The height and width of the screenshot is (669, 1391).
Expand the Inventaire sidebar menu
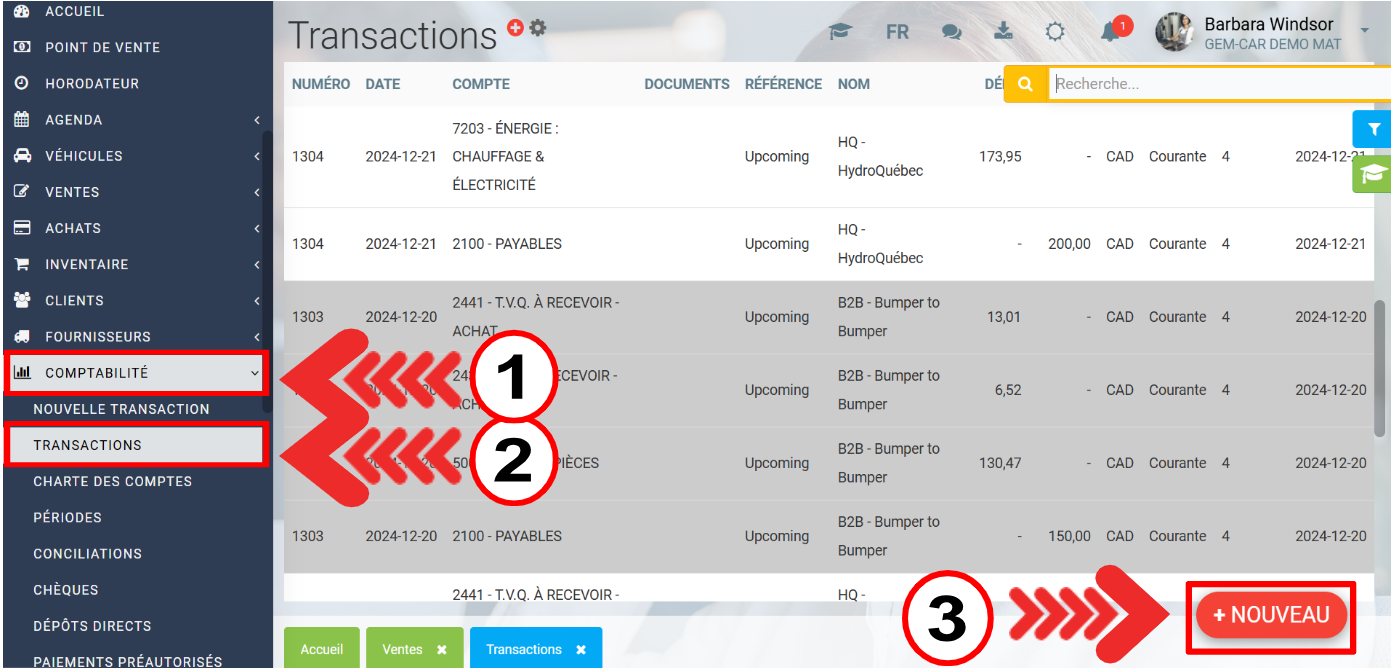click(136, 265)
